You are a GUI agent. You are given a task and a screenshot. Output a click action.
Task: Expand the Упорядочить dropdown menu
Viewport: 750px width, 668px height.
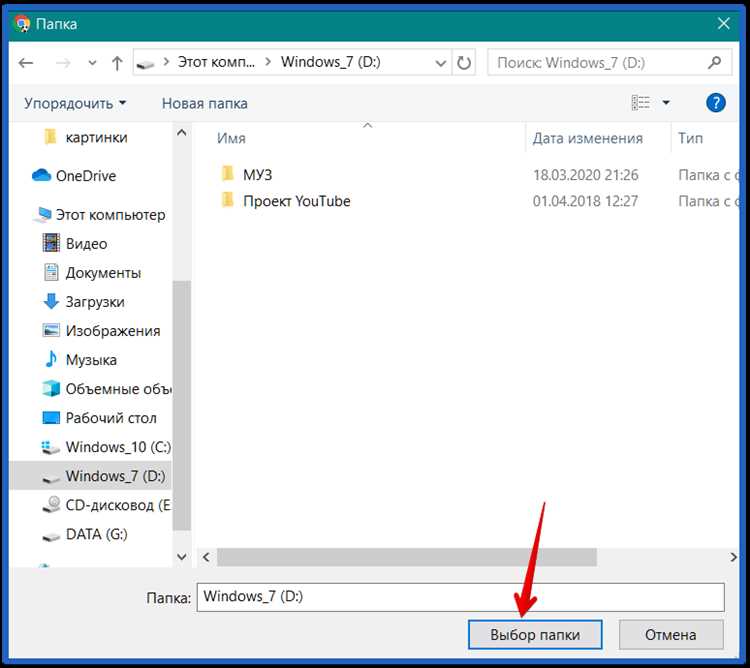(x=75, y=103)
